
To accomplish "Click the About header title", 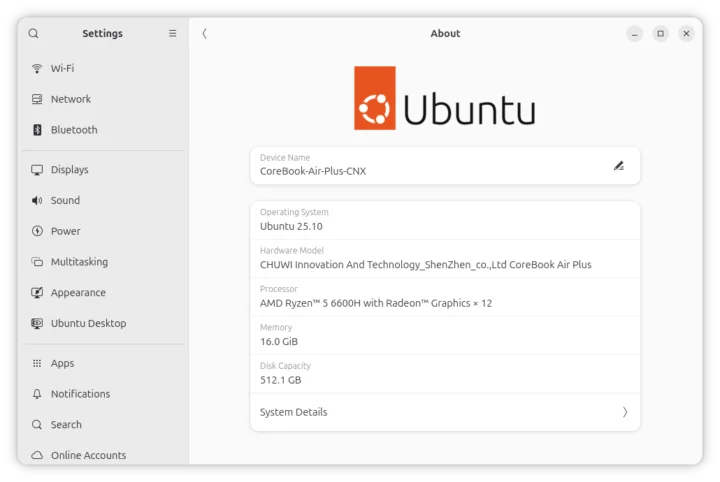I will (x=445, y=34).
